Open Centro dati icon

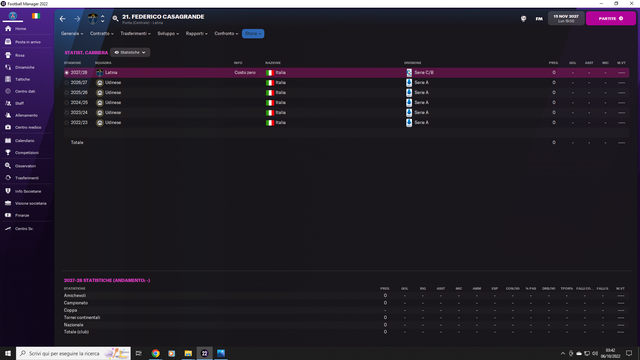pos(8,91)
